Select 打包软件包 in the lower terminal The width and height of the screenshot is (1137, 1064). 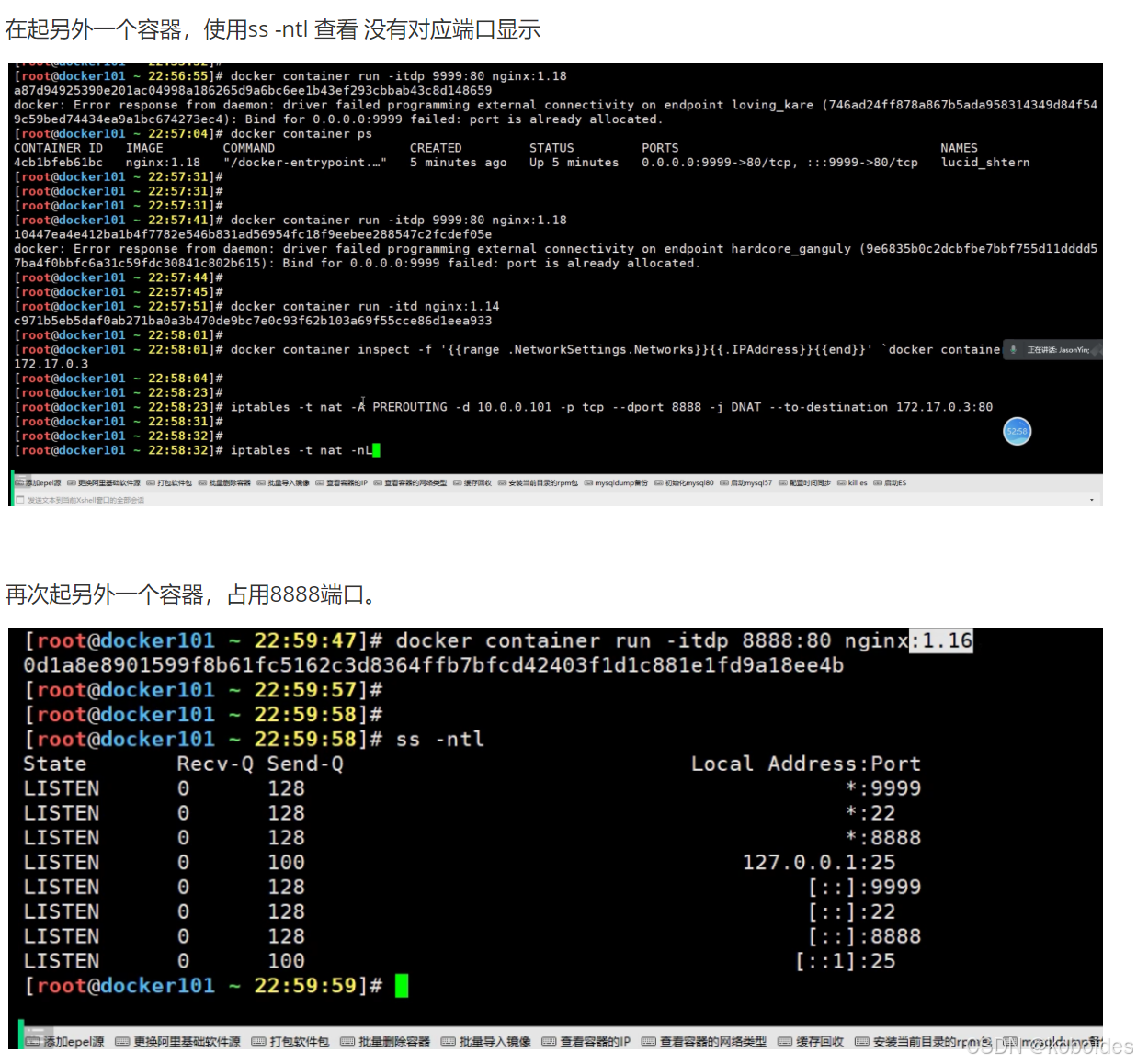coord(290,1041)
